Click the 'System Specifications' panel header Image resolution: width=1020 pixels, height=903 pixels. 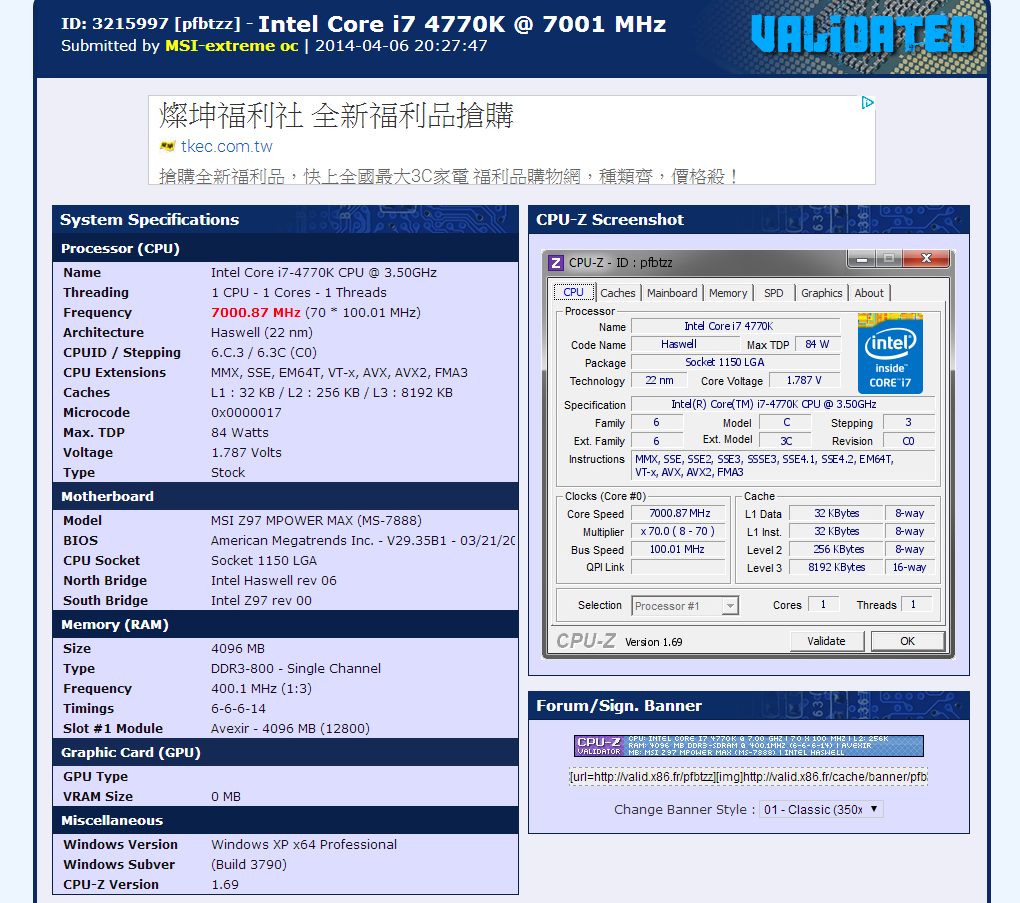(x=286, y=219)
